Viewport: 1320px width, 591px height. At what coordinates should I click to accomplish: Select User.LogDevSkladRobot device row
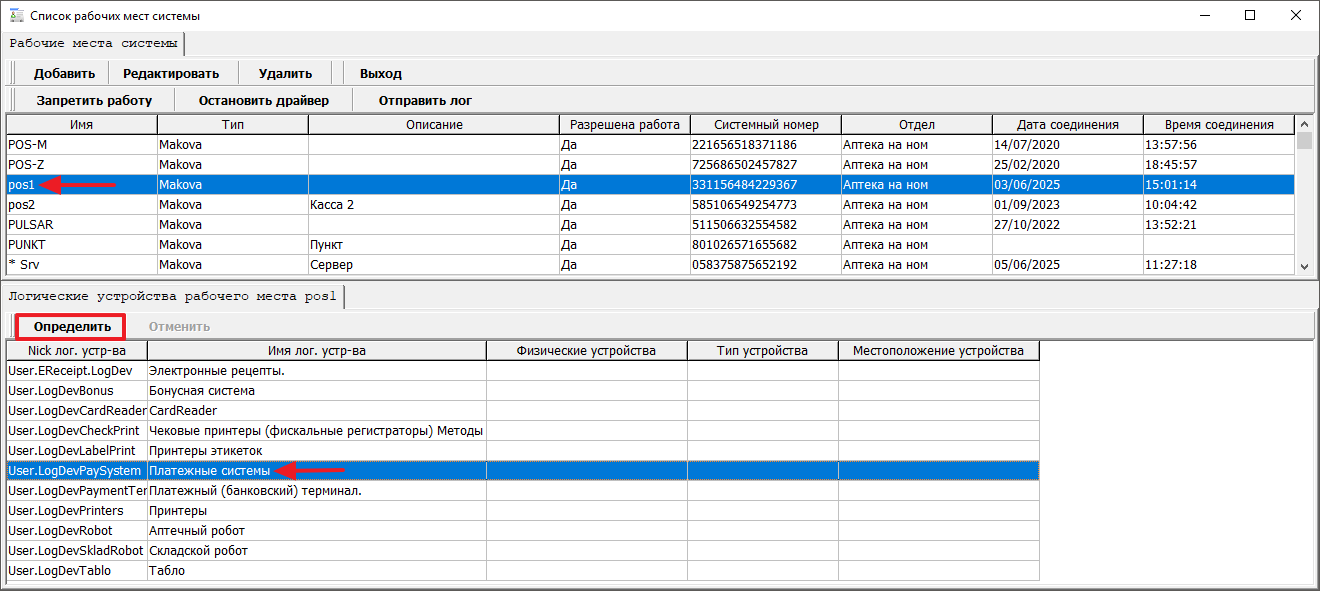[523, 551]
